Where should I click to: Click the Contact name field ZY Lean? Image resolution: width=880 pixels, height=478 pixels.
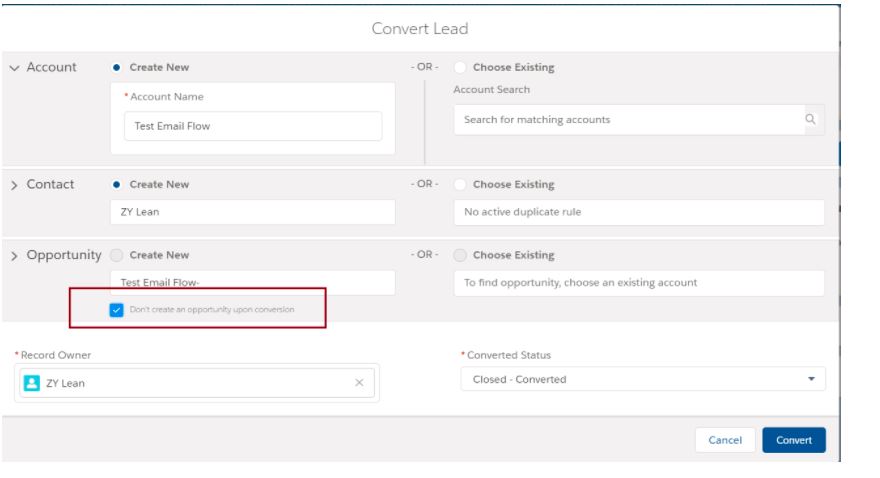[x=252, y=212]
